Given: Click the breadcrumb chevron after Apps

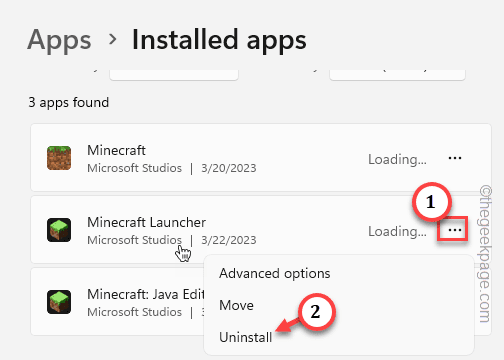Looking at the screenshot, I should pos(113,40).
